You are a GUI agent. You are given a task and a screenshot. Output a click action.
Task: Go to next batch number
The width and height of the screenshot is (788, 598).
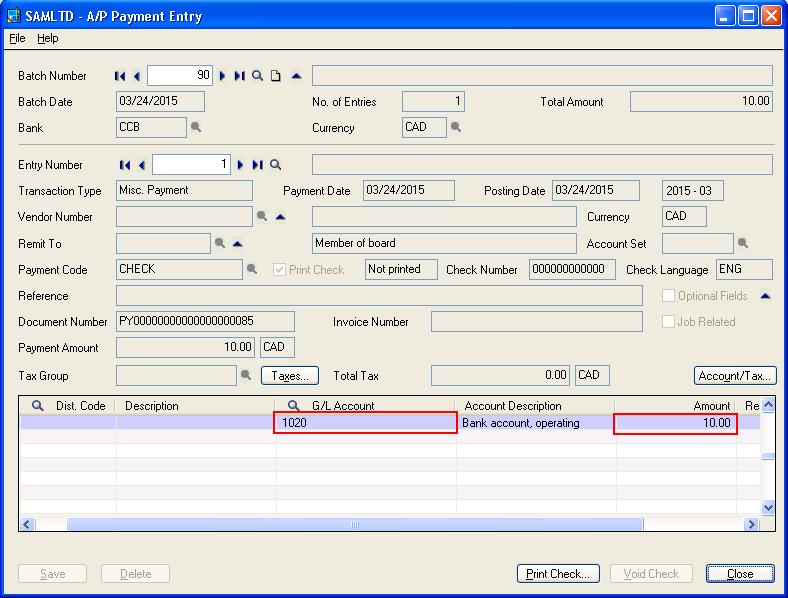(222, 76)
